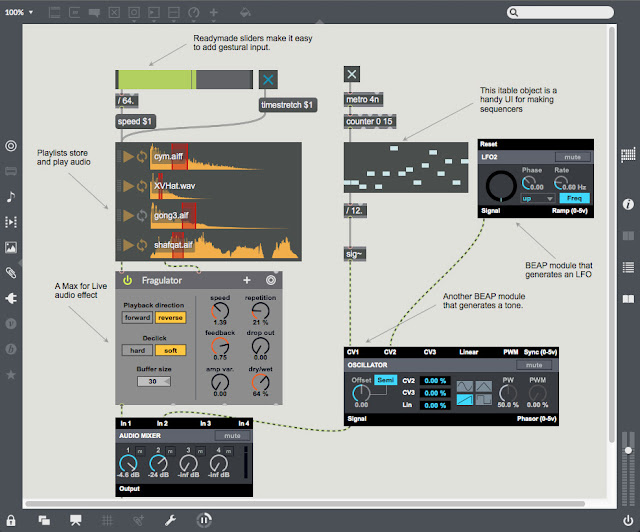Image resolution: width=640 pixels, height=532 pixels.
Task: Toggle the X above metro 4n
Action: 351,74
